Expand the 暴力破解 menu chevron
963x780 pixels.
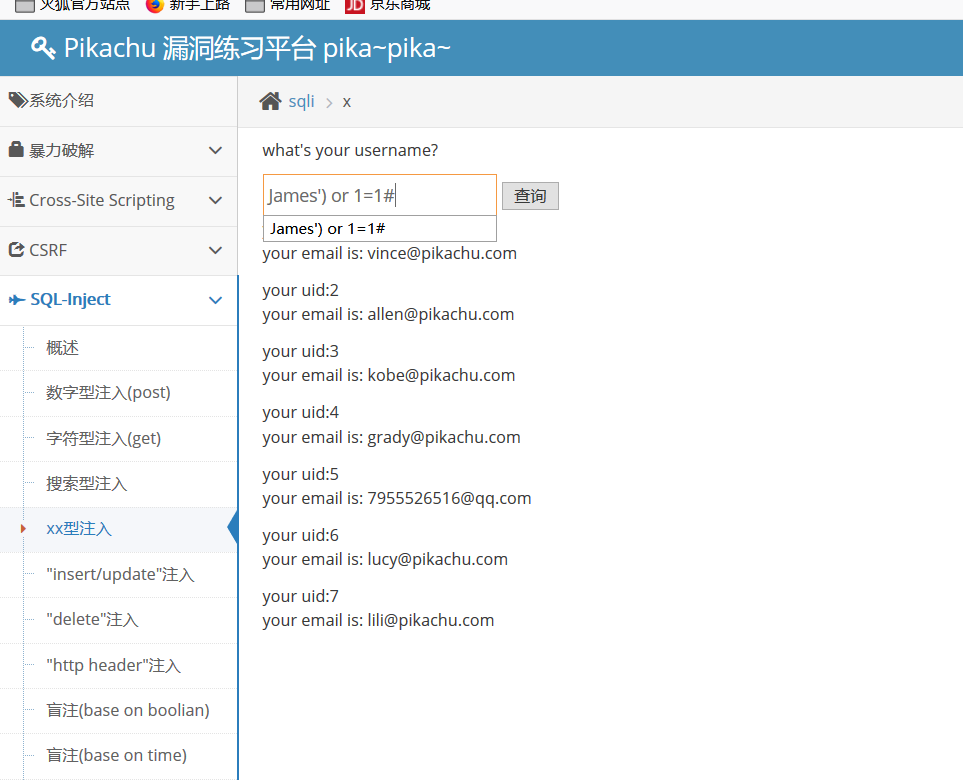click(215, 150)
